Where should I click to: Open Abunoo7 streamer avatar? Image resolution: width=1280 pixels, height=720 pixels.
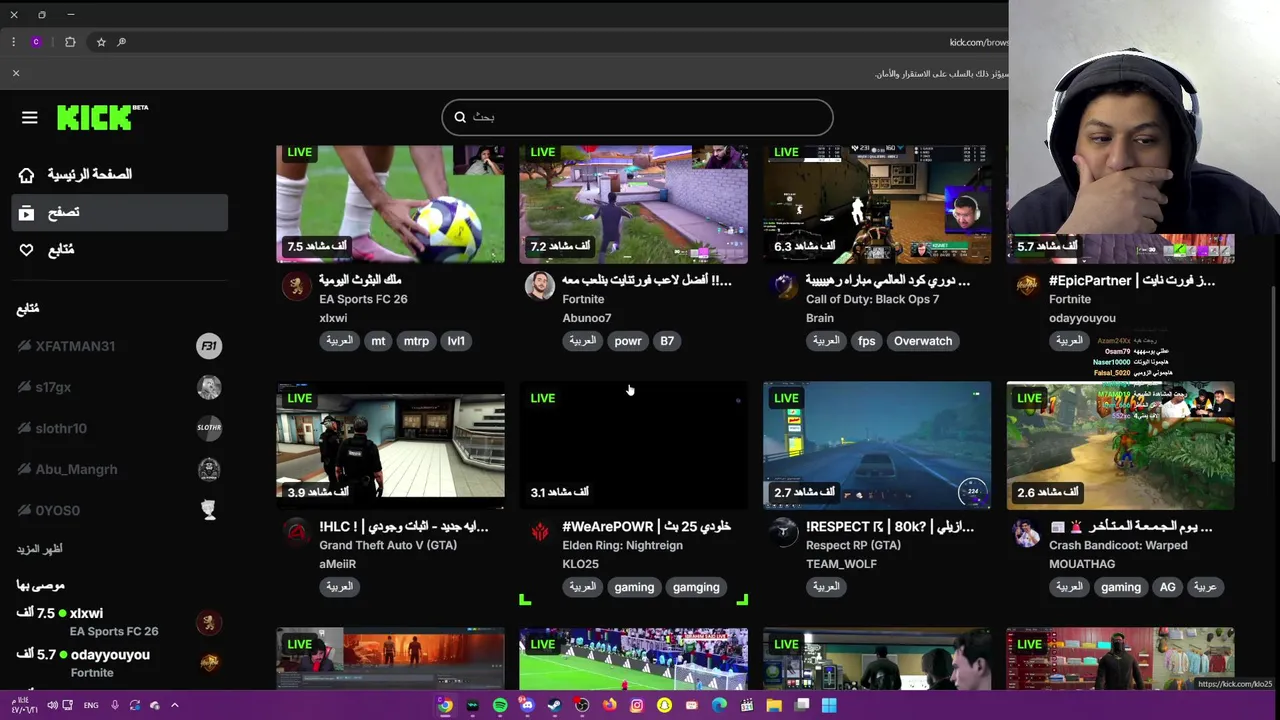click(x=539, y=286)
